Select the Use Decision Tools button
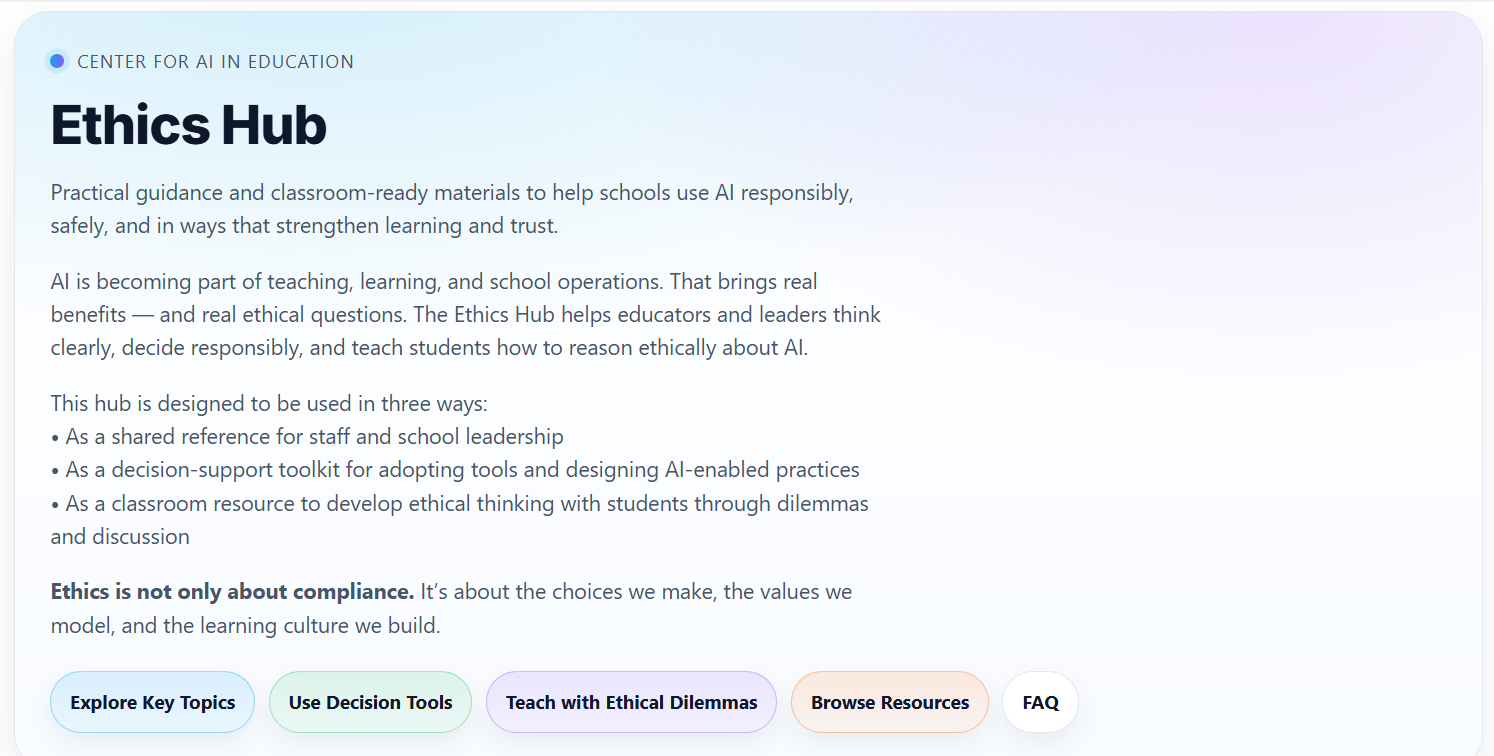Image resolution: width=1494 pixels, height=756 pixels. point(370,702)
